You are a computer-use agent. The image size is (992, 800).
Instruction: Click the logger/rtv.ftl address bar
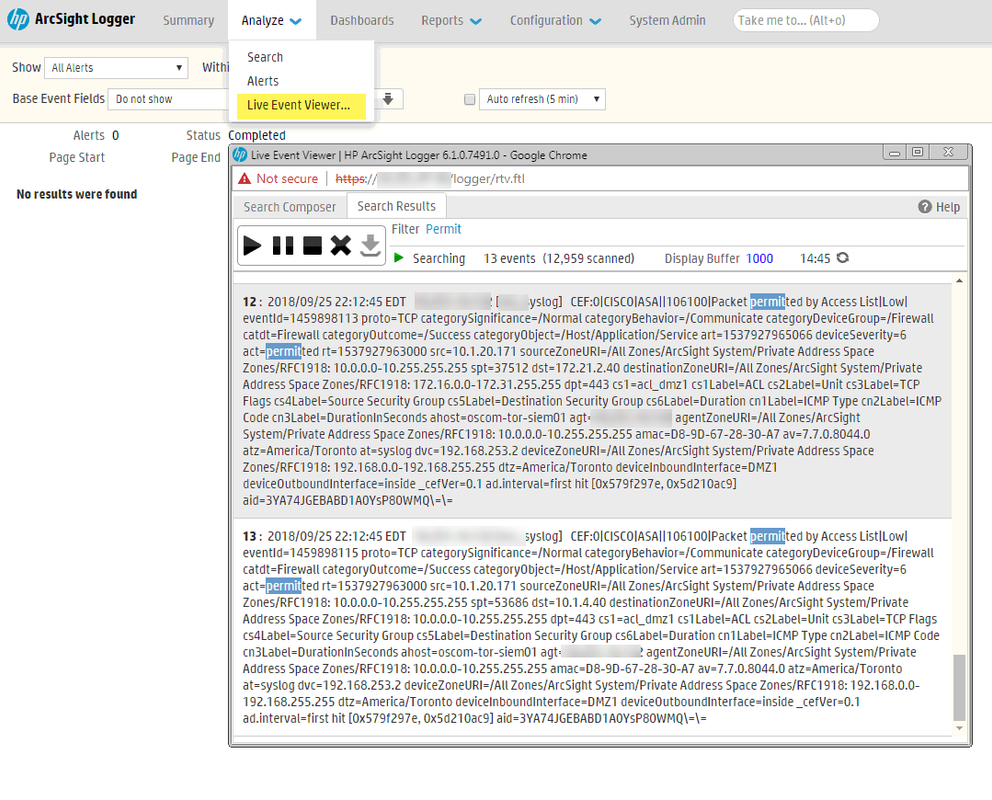coord(601,179)
